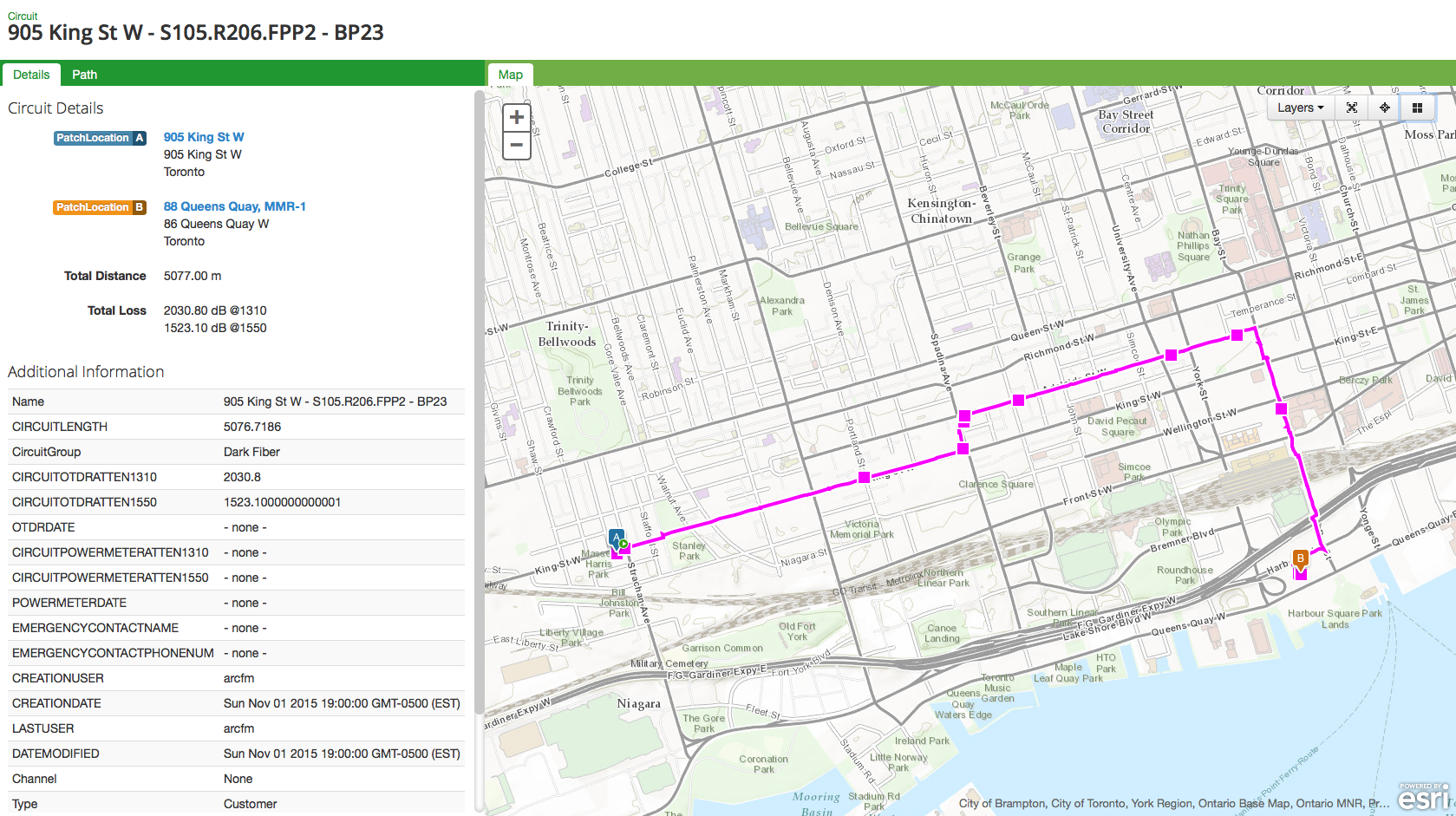Click the full extent icon on the map toolbar

[x=1352, y=108]
